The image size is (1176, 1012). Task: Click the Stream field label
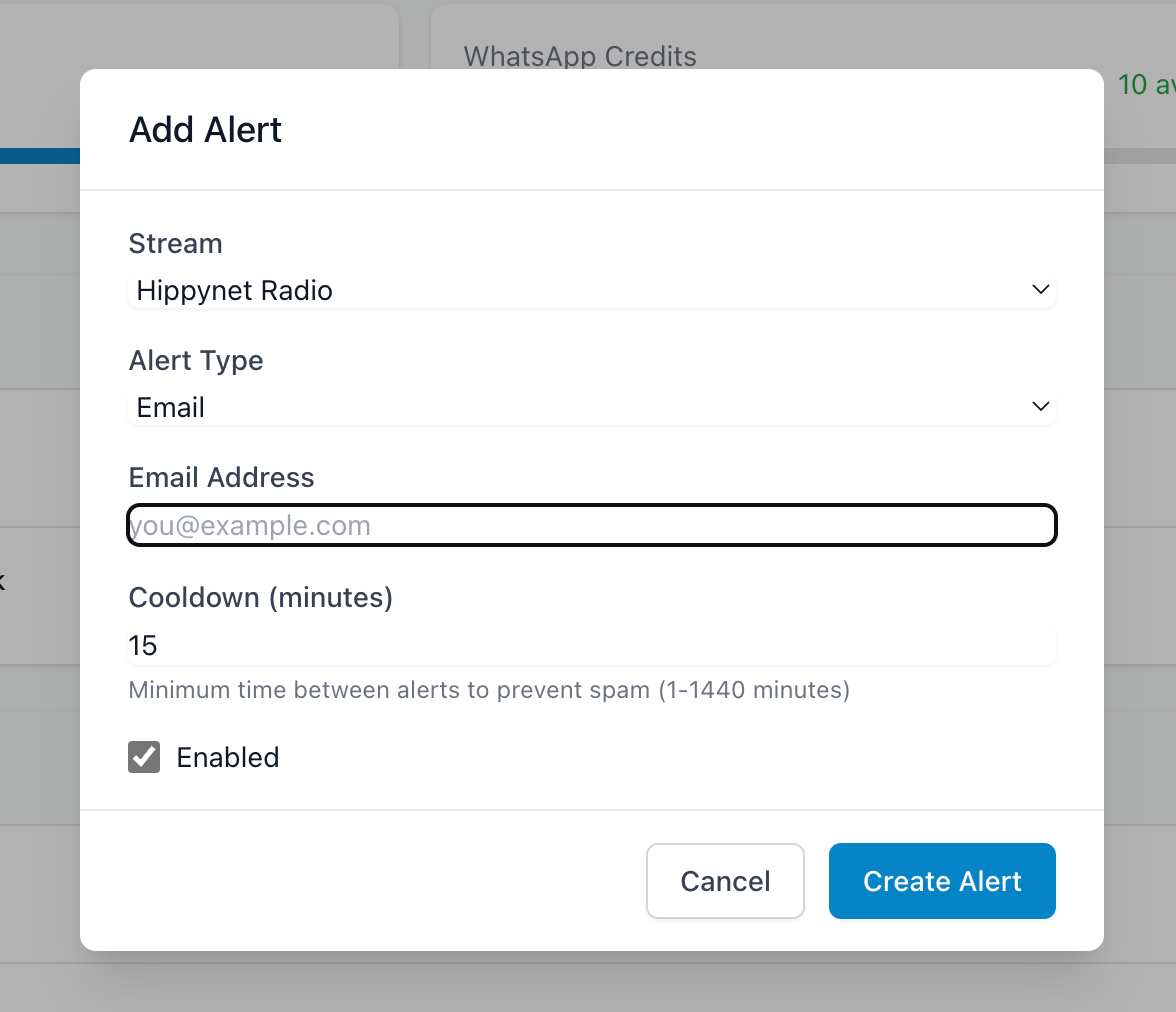tap(176, 244)
